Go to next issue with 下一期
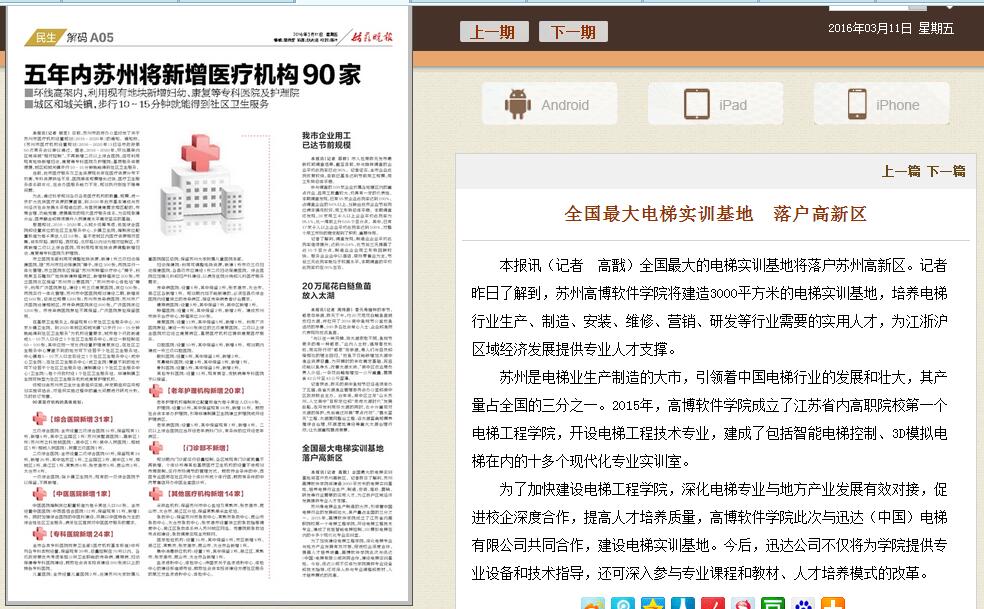Screen dimensions: 984x609 point(573,32)
